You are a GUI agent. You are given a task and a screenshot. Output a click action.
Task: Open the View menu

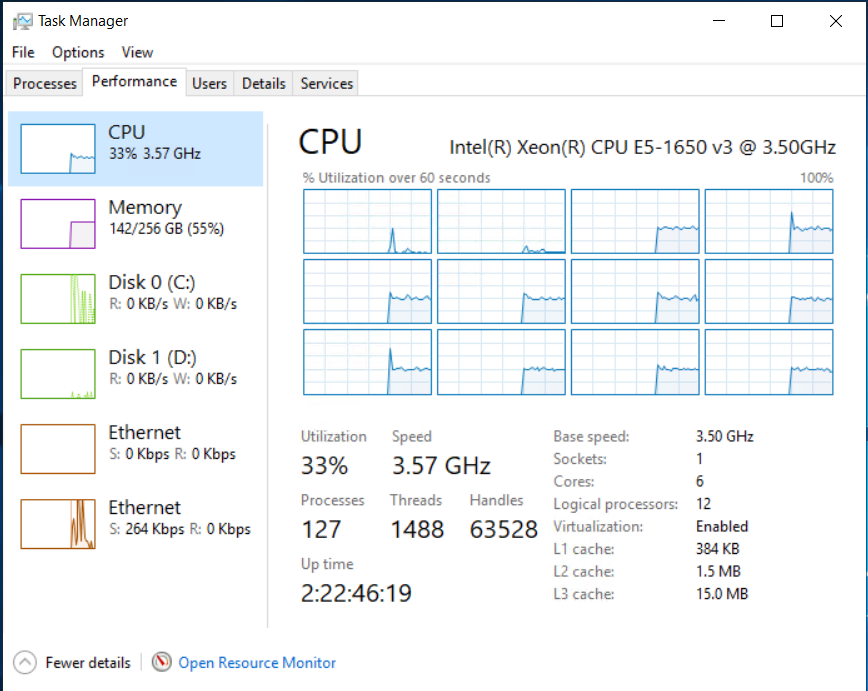(137, 52)
